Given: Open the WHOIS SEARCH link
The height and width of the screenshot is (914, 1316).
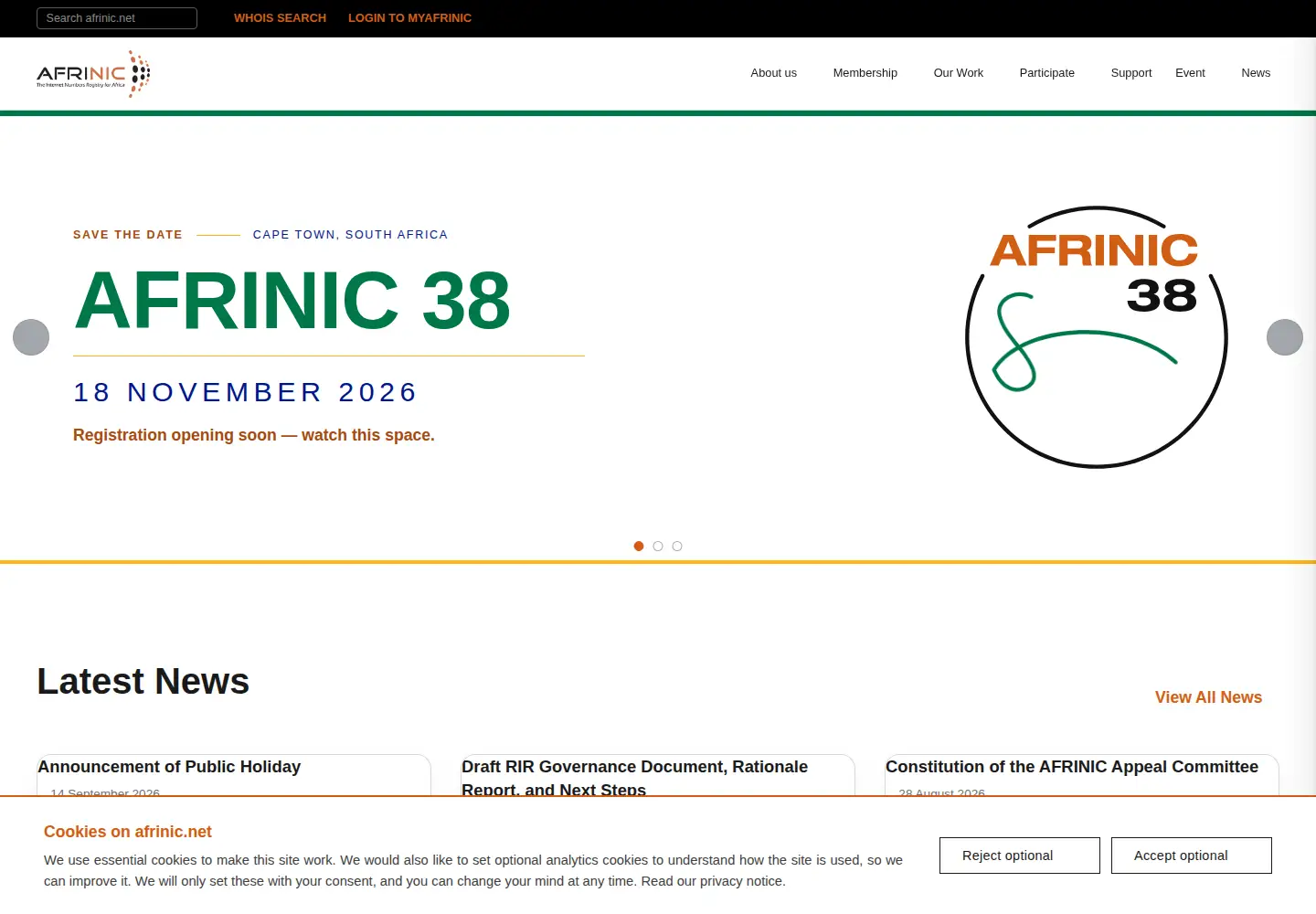Looking at the screenshot, I should pos(280,18).
